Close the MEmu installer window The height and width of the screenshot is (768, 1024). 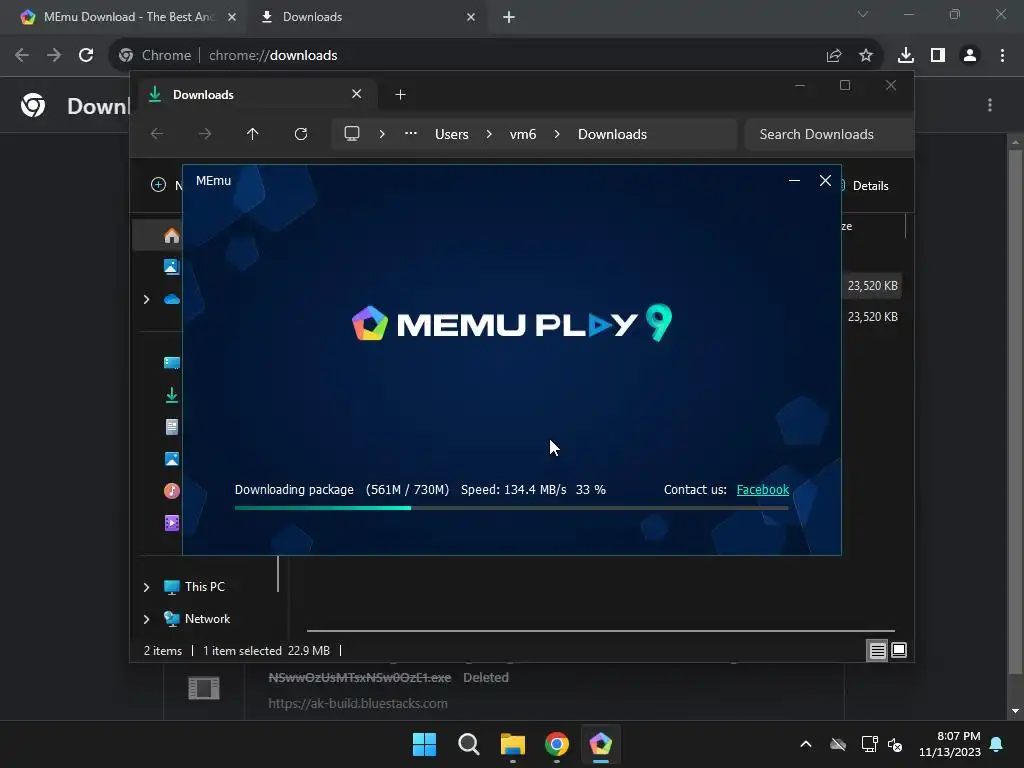click(x=825, y=180)
